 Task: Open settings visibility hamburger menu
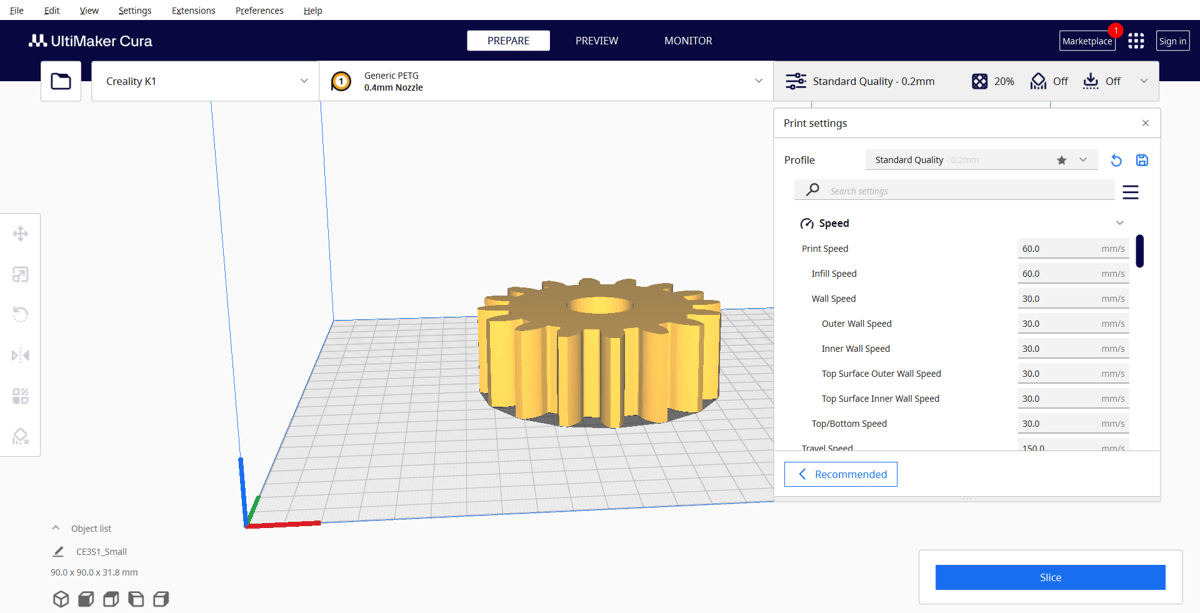(1131, 192)
